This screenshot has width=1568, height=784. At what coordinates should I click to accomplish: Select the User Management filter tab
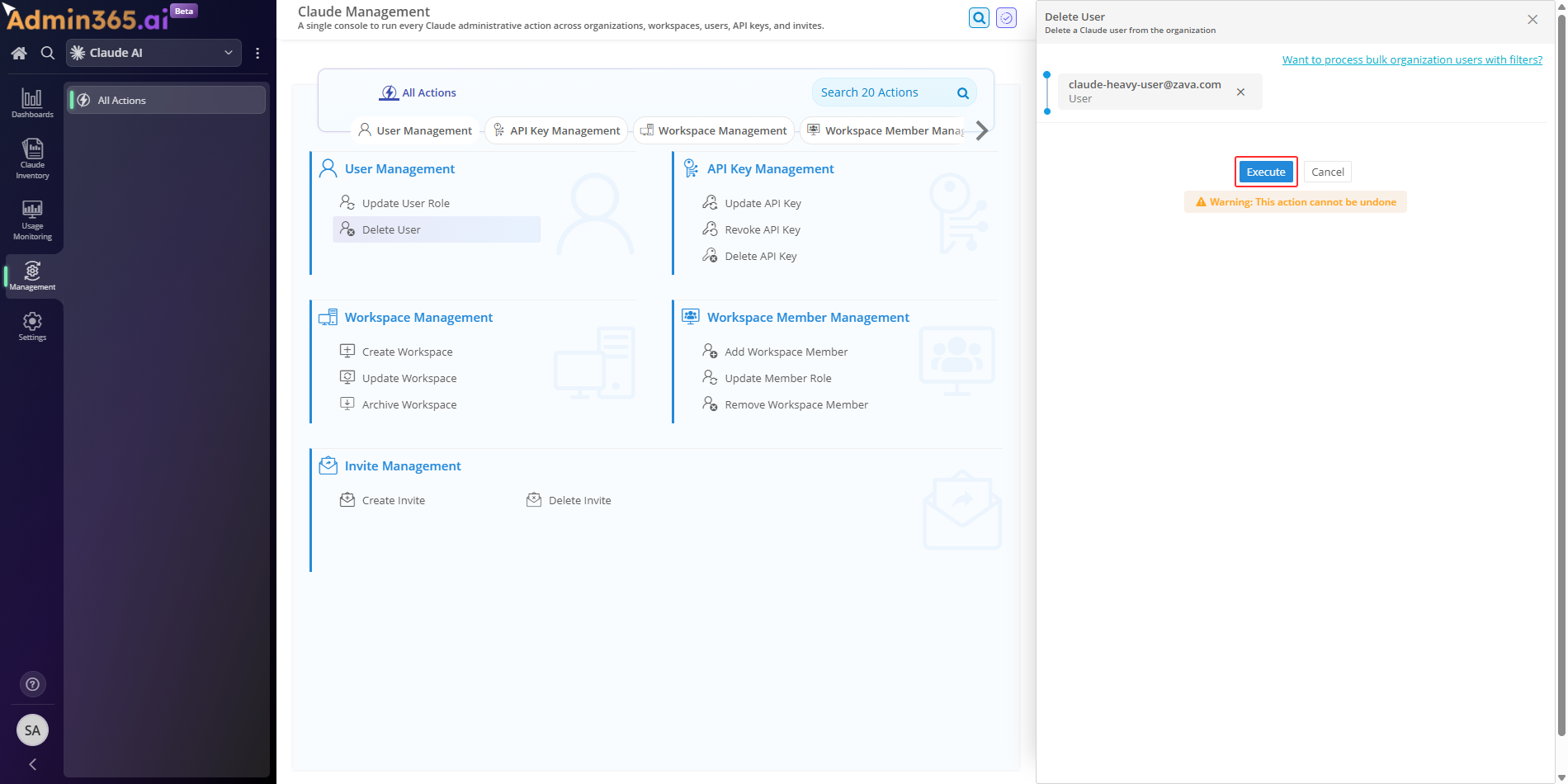pos(415,130)
